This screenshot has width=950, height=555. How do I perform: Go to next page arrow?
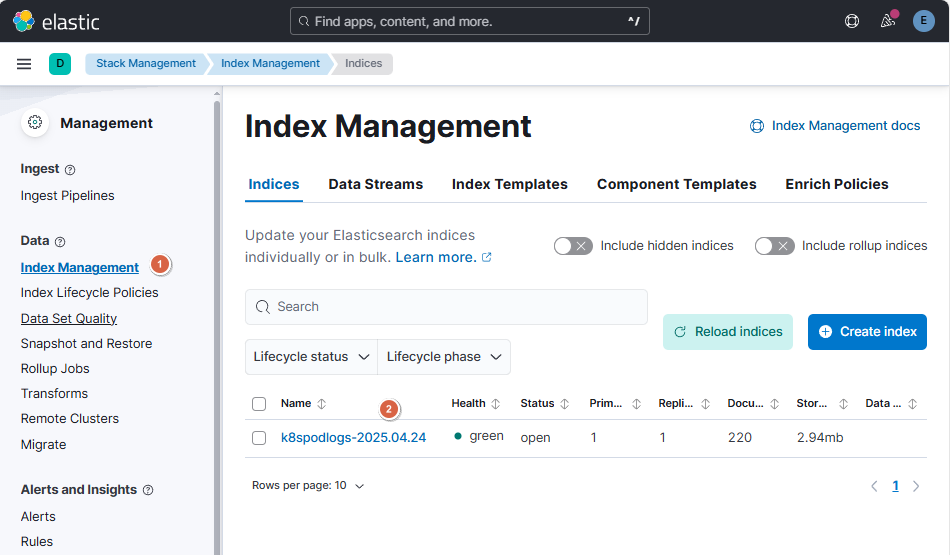(x=916, y=486)
